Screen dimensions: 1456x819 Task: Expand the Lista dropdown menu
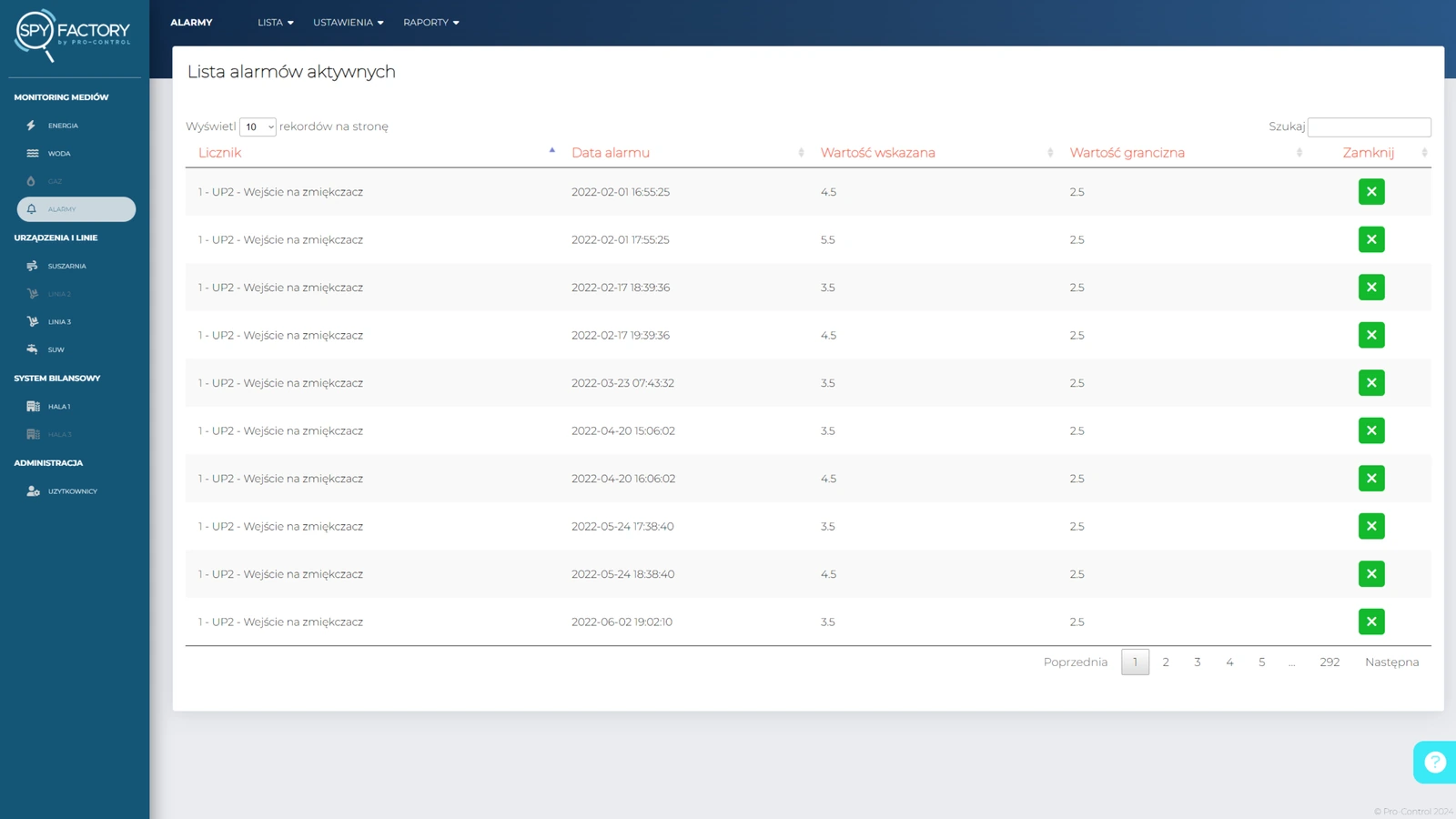point(275,23)
